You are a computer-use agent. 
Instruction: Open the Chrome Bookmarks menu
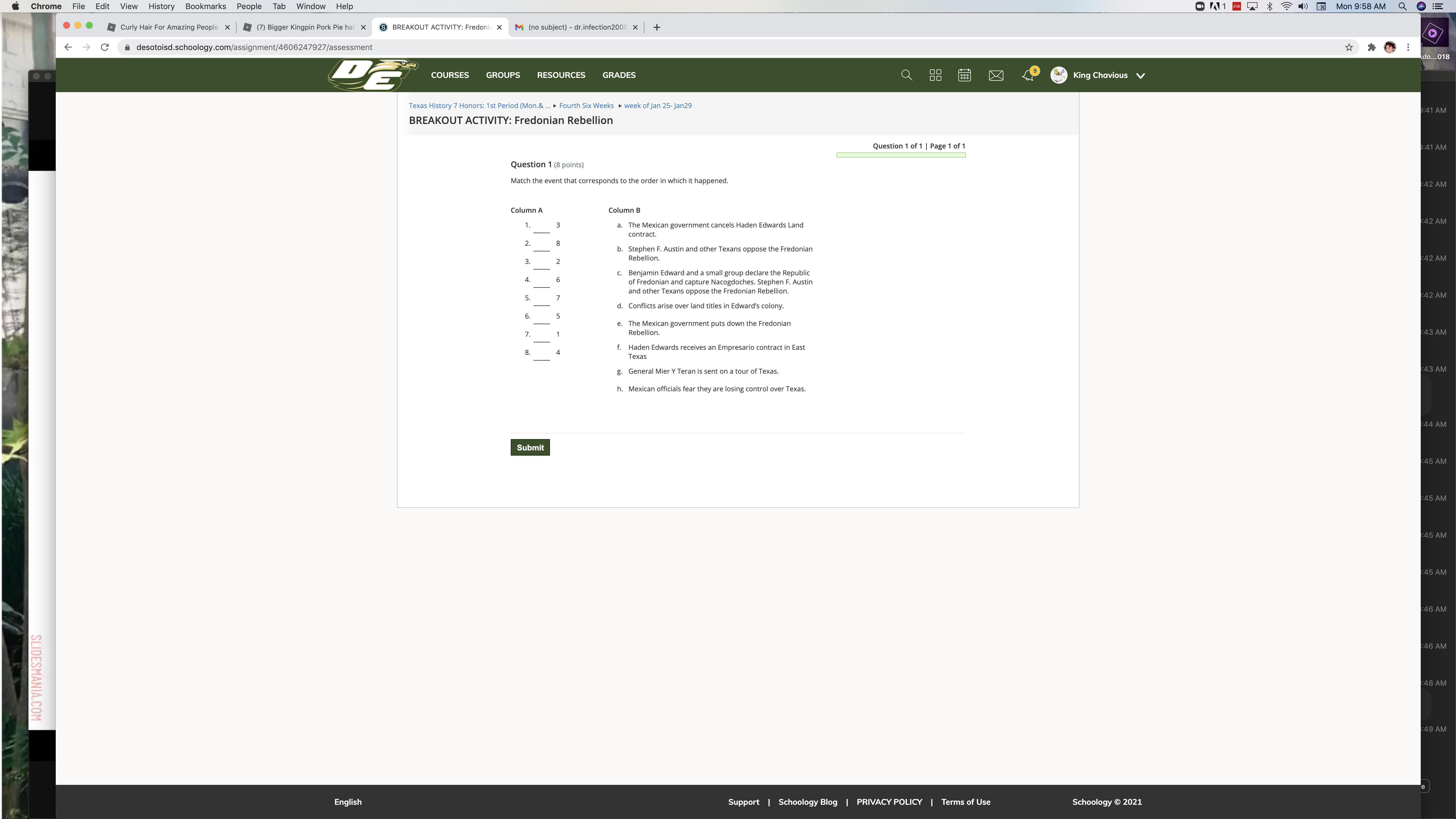pos(205,6)
